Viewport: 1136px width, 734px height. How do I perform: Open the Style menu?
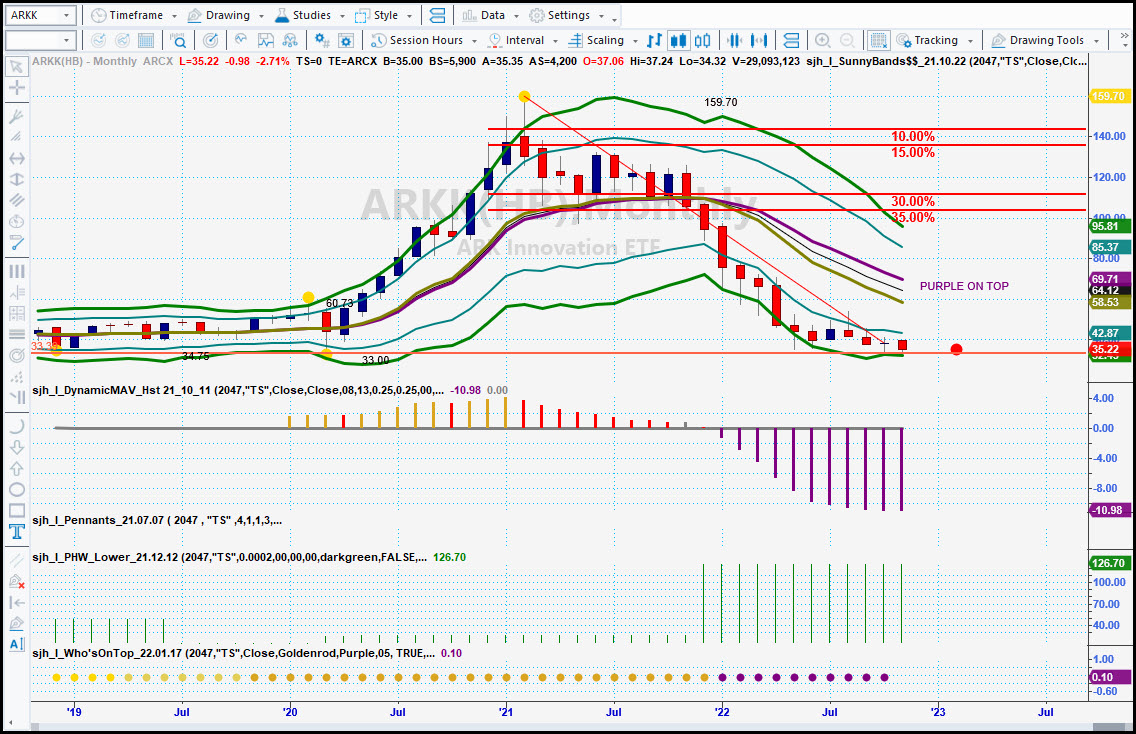tap(377, 15)
